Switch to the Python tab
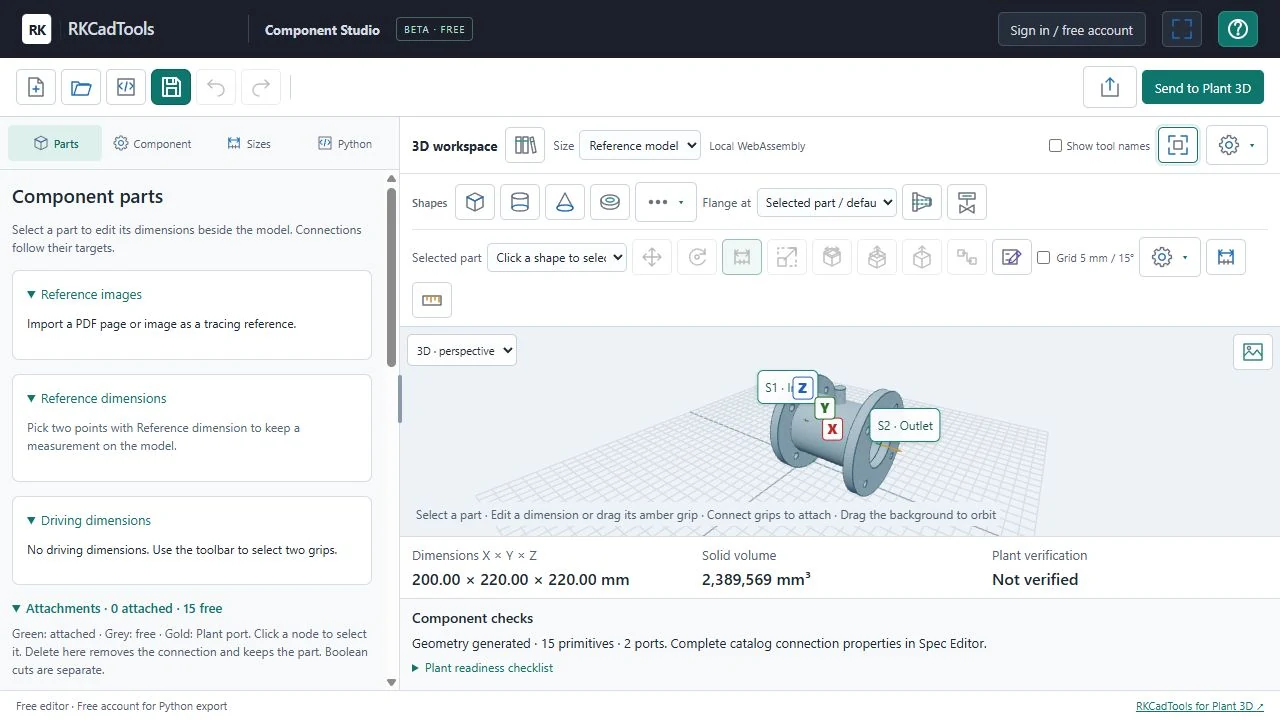 [345, 143]
